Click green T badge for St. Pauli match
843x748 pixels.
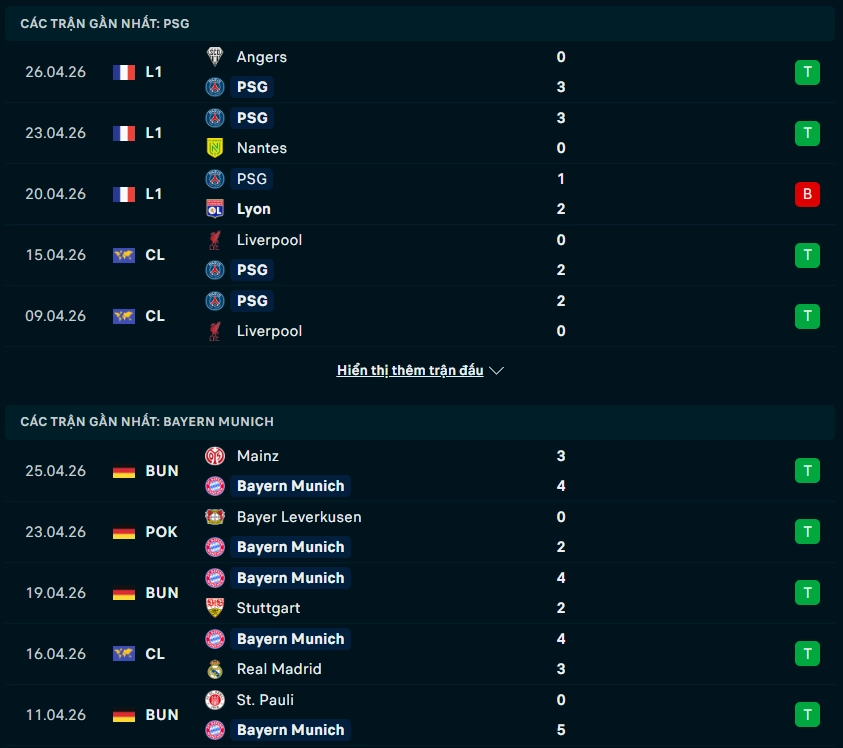point(807,715)
